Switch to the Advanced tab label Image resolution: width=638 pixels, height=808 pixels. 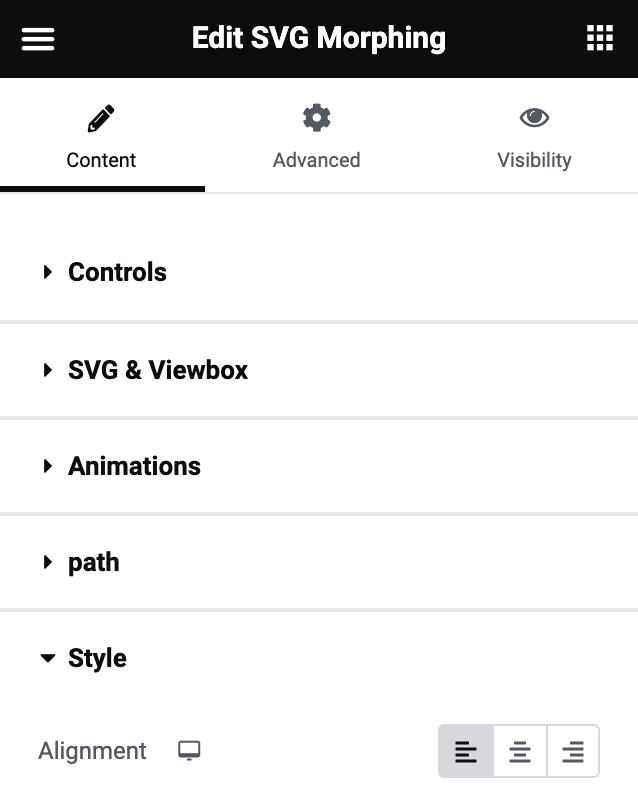(x=316, y=160)
